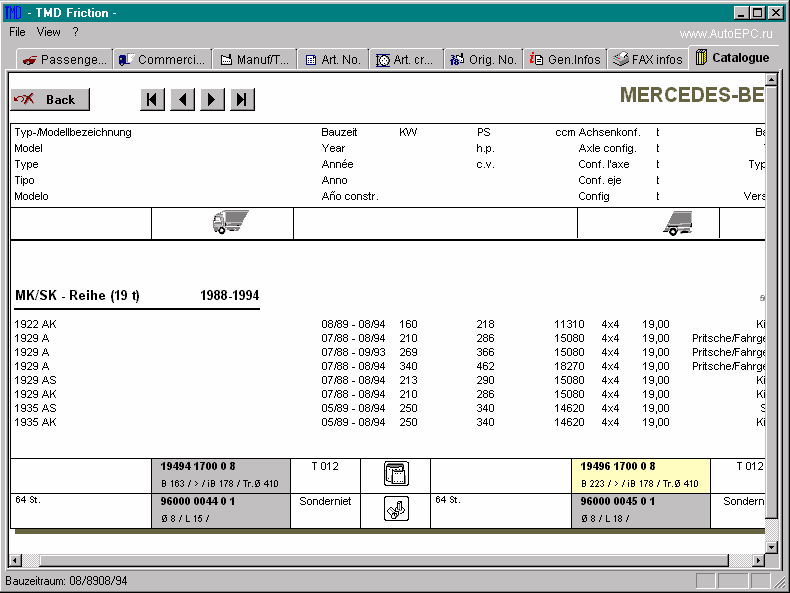Screen dimensions: 790x593
Task: Click the 462 PS value
Action: coord(485,366)
